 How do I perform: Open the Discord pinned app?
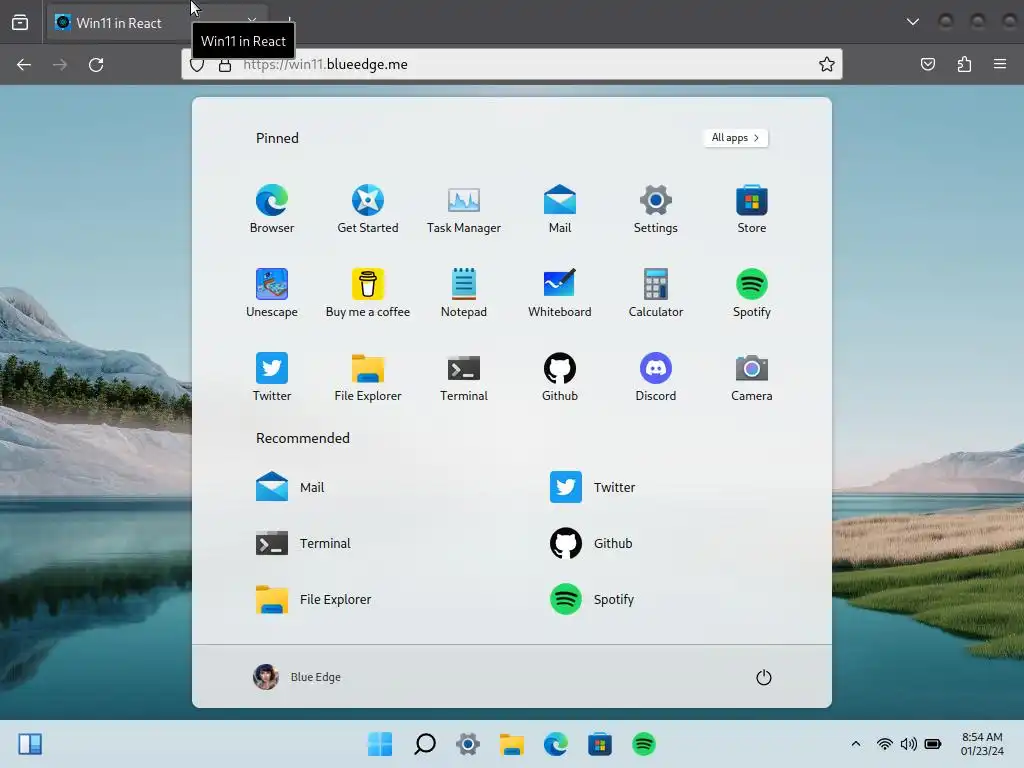tap(656, 377)
